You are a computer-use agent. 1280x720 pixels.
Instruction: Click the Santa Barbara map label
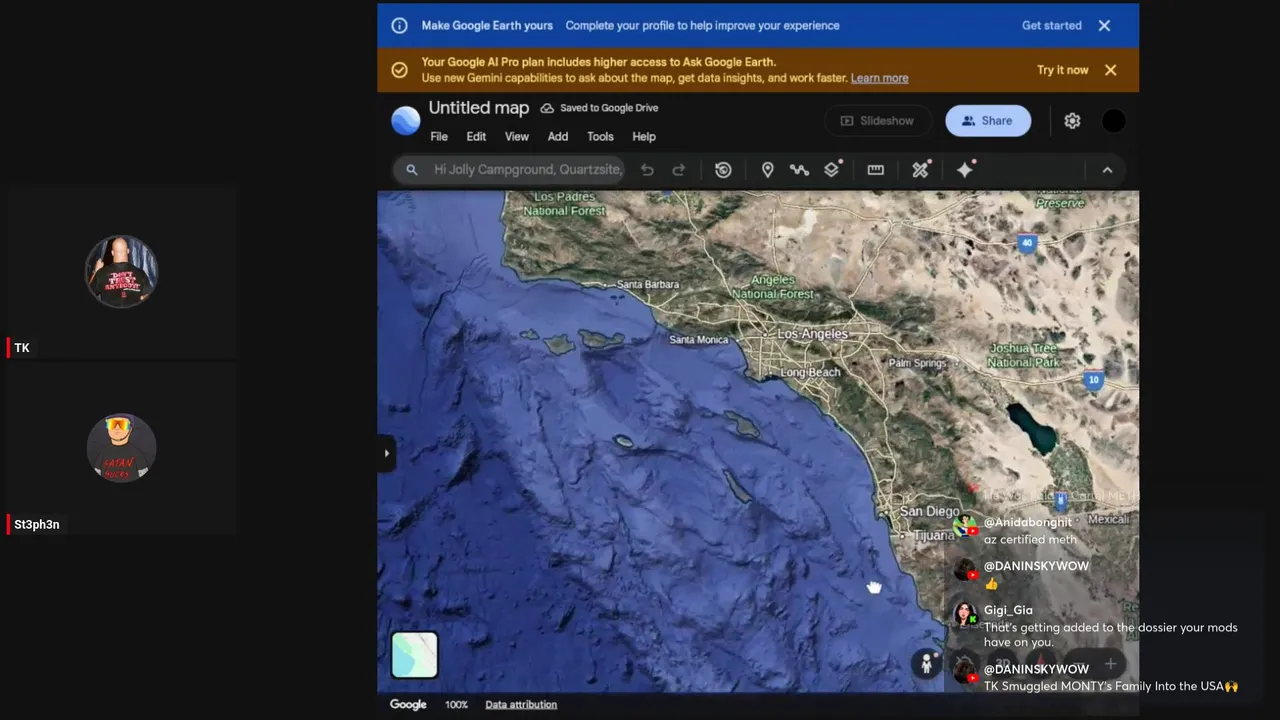point(648,285)
